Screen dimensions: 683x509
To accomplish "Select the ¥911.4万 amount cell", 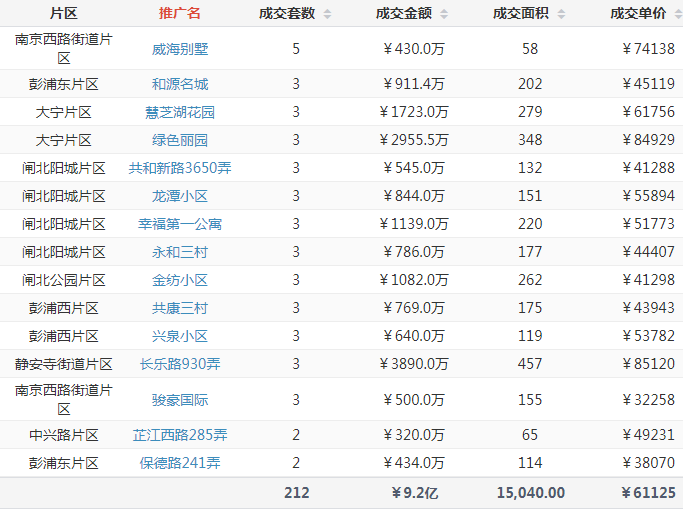I will pos(413,84).
